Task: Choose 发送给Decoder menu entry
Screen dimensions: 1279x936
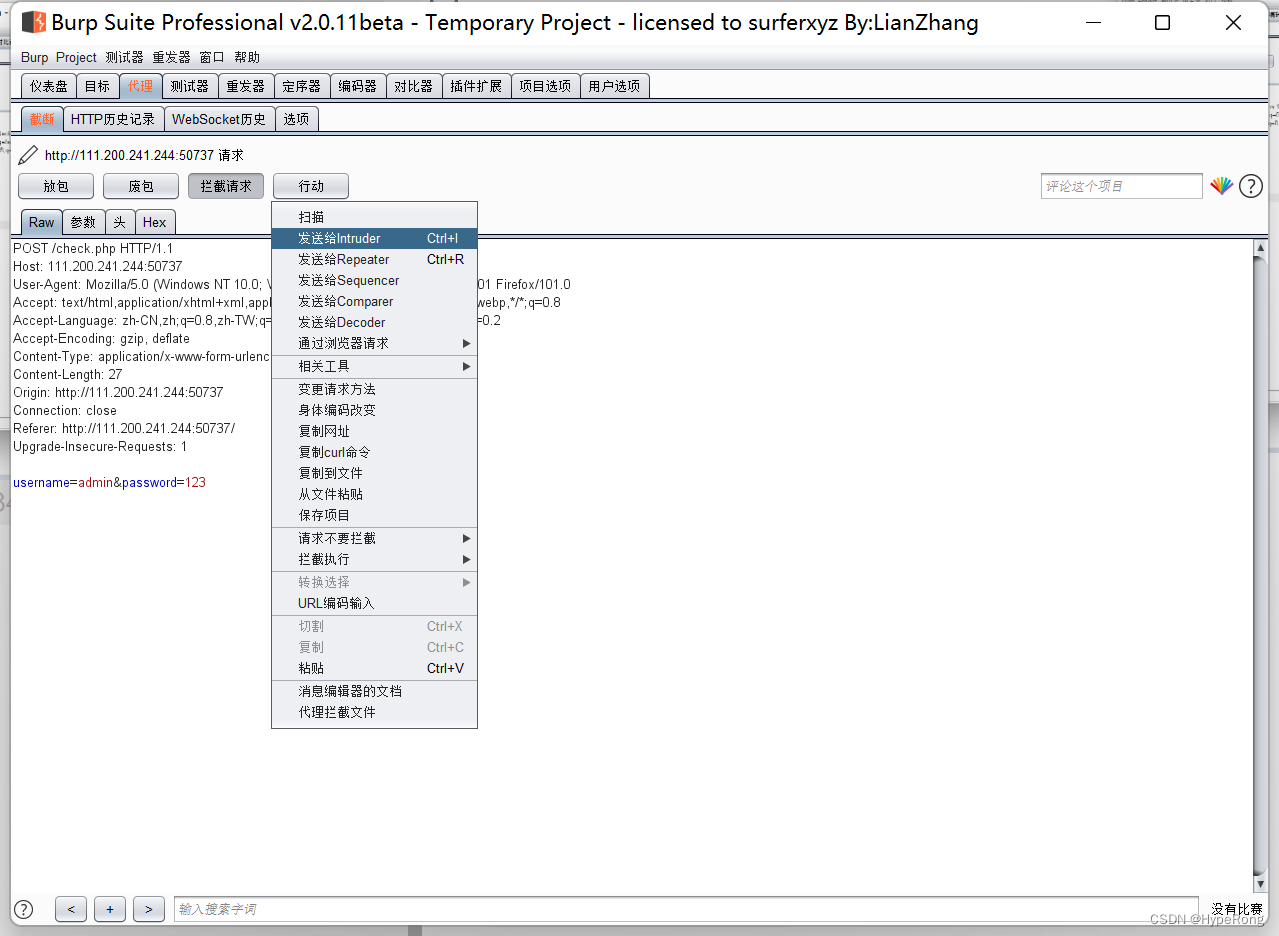Action: click(374, 322)
